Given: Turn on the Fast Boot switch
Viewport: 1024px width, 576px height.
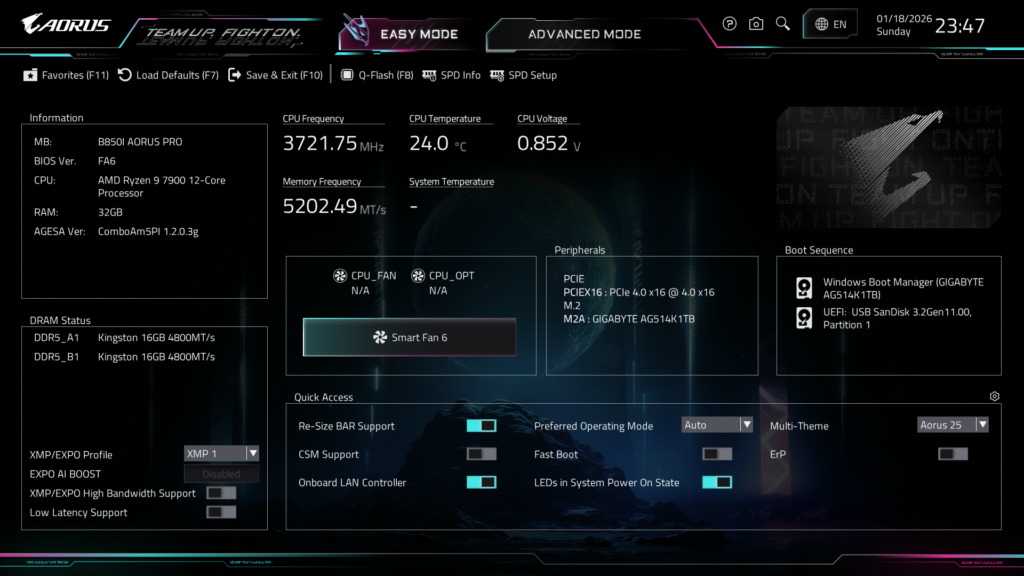Looking at the screenshot, I should coord(717,454).
